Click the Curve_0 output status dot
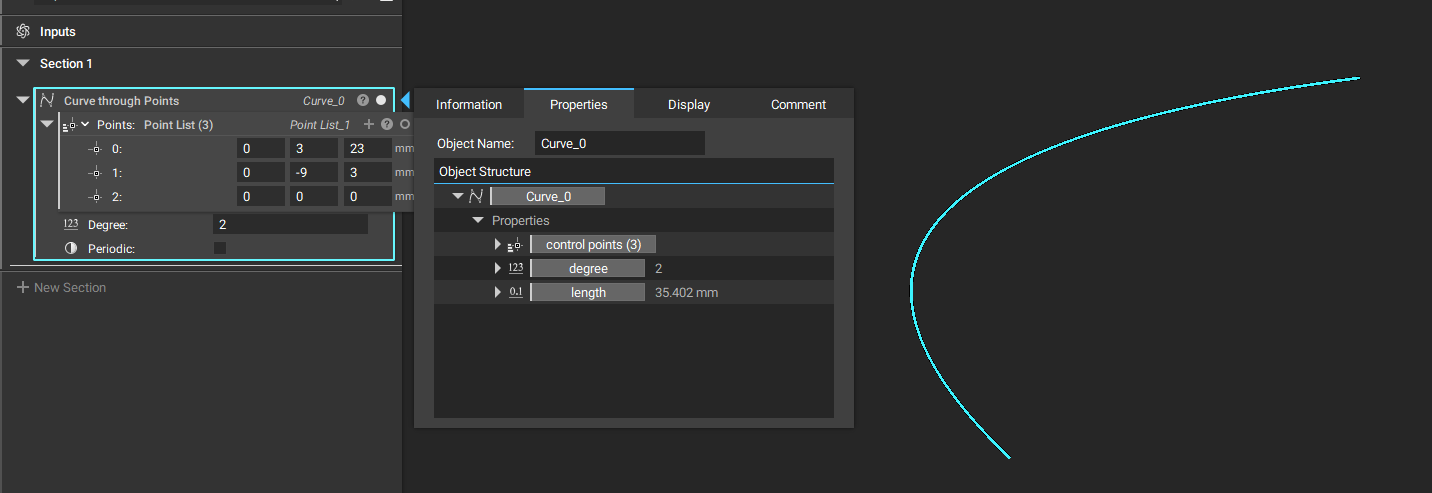This screenshot has height=493, width=1432. tap(381, 101)
